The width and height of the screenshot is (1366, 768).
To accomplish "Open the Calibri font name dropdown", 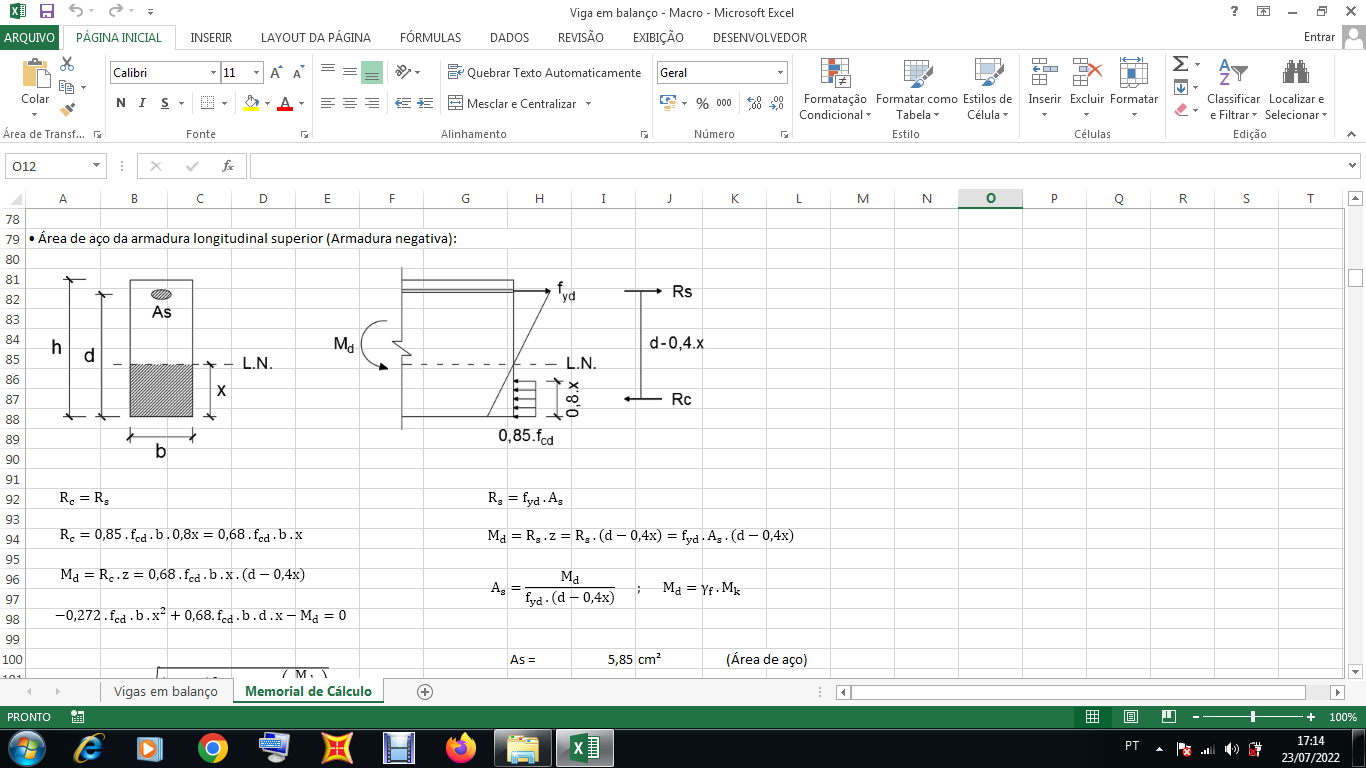I will click(214, 73).
